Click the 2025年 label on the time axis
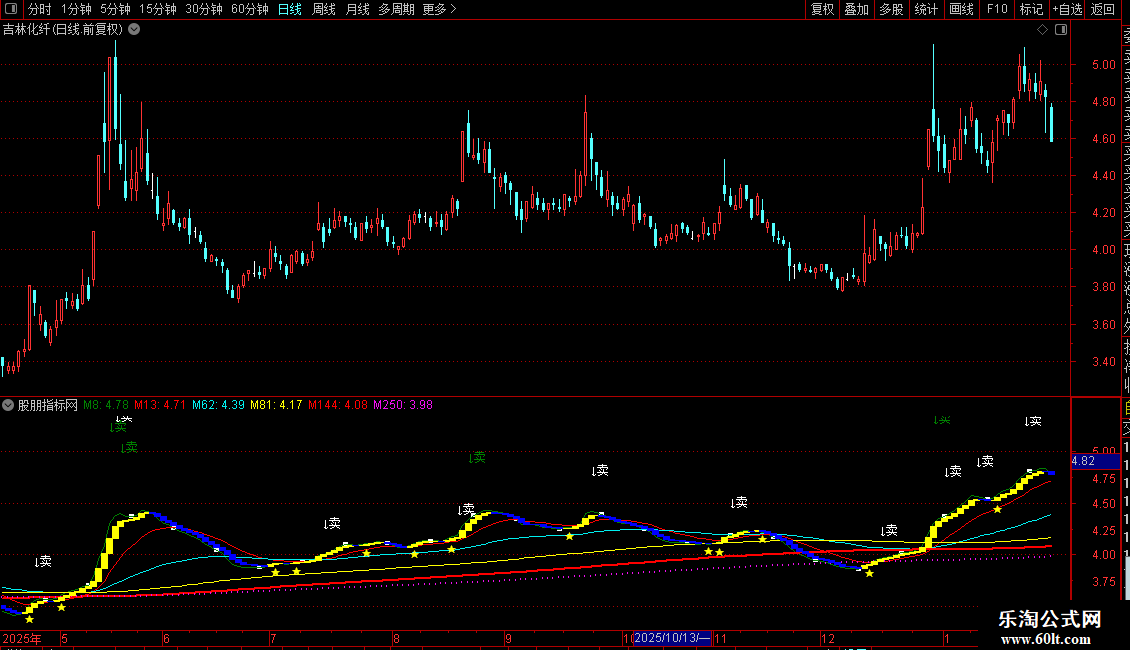Viewport: 1130px width, 650px height. coord(22,638)
